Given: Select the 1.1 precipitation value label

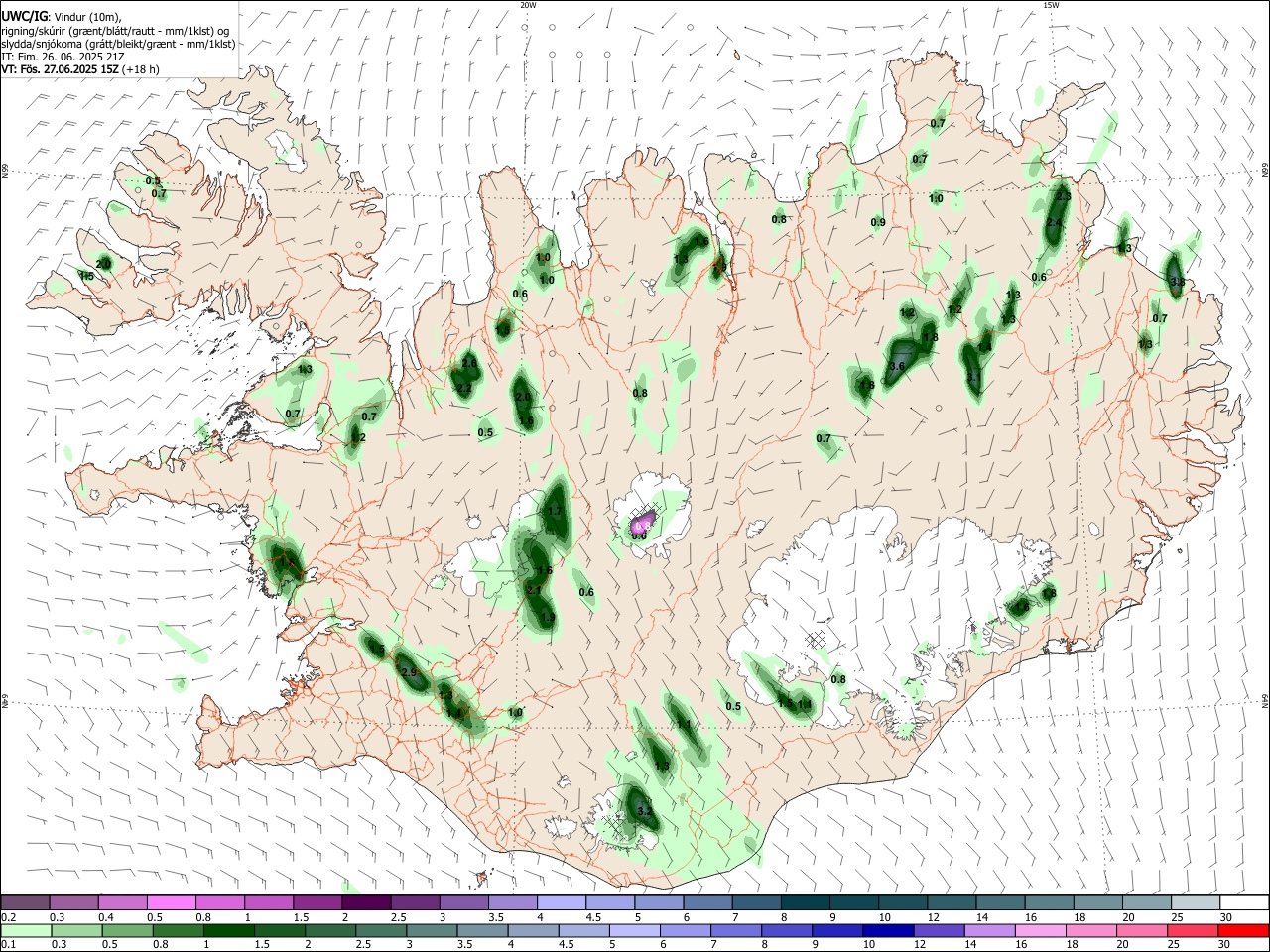Looking at the screenshot, I should [683, 725].
